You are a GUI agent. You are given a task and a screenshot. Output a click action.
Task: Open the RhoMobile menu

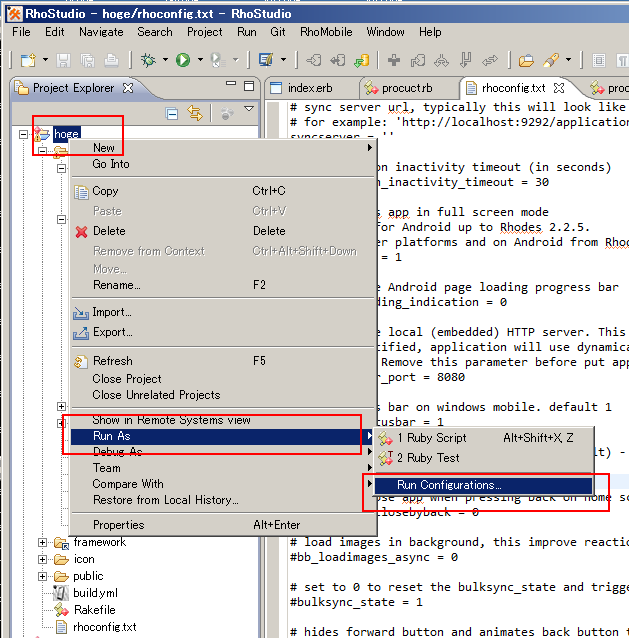coord(326,32)
